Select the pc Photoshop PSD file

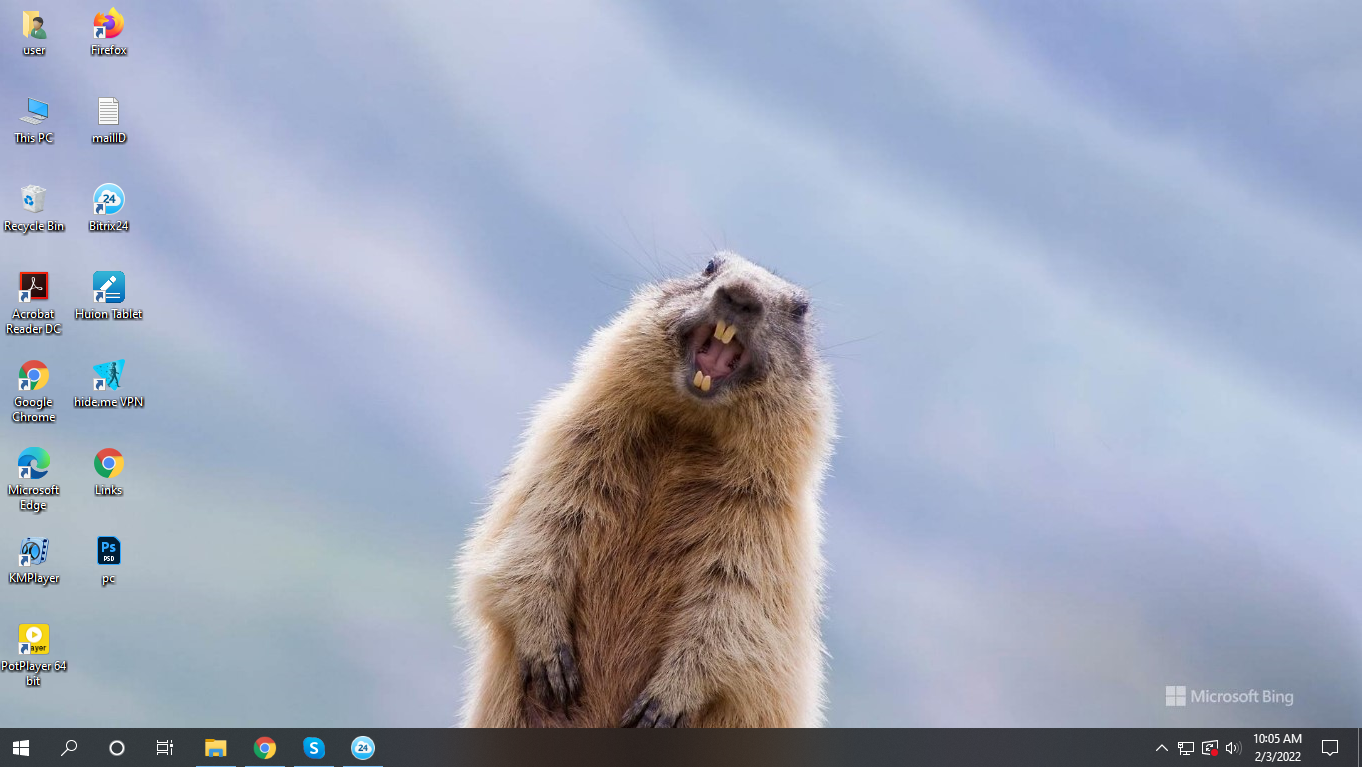click(x=108, y=553)
